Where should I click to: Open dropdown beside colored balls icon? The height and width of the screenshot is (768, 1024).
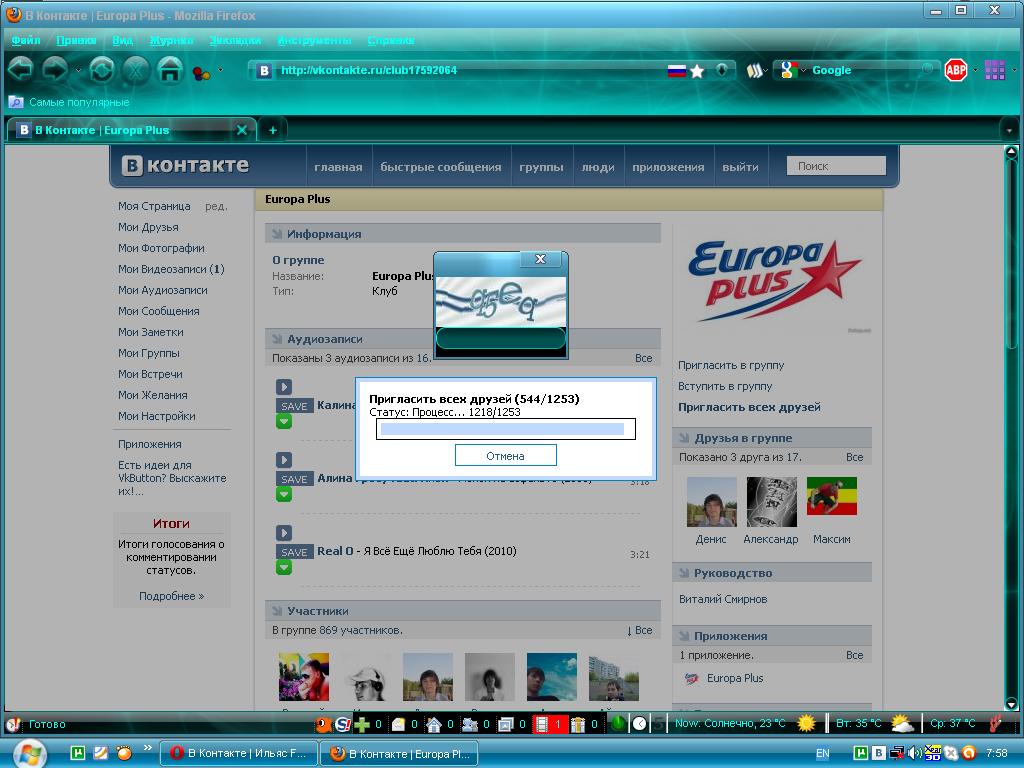tap(220, 70)
